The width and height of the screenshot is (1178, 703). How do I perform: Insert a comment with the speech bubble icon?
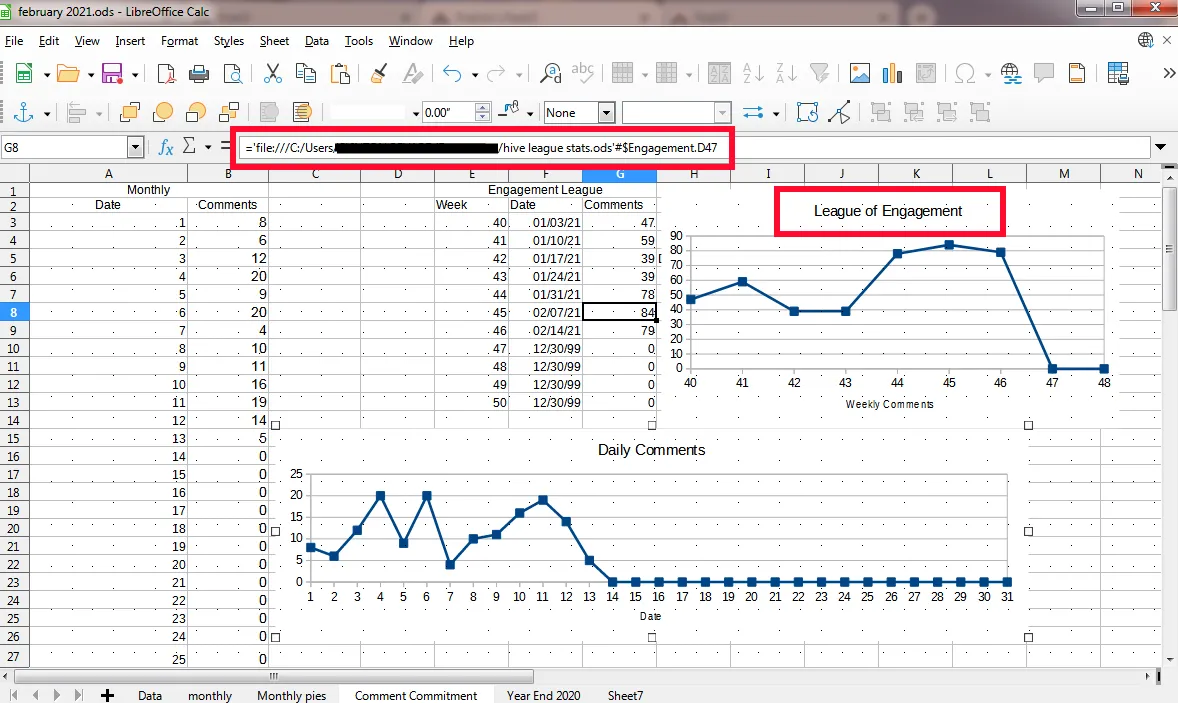1044,73
